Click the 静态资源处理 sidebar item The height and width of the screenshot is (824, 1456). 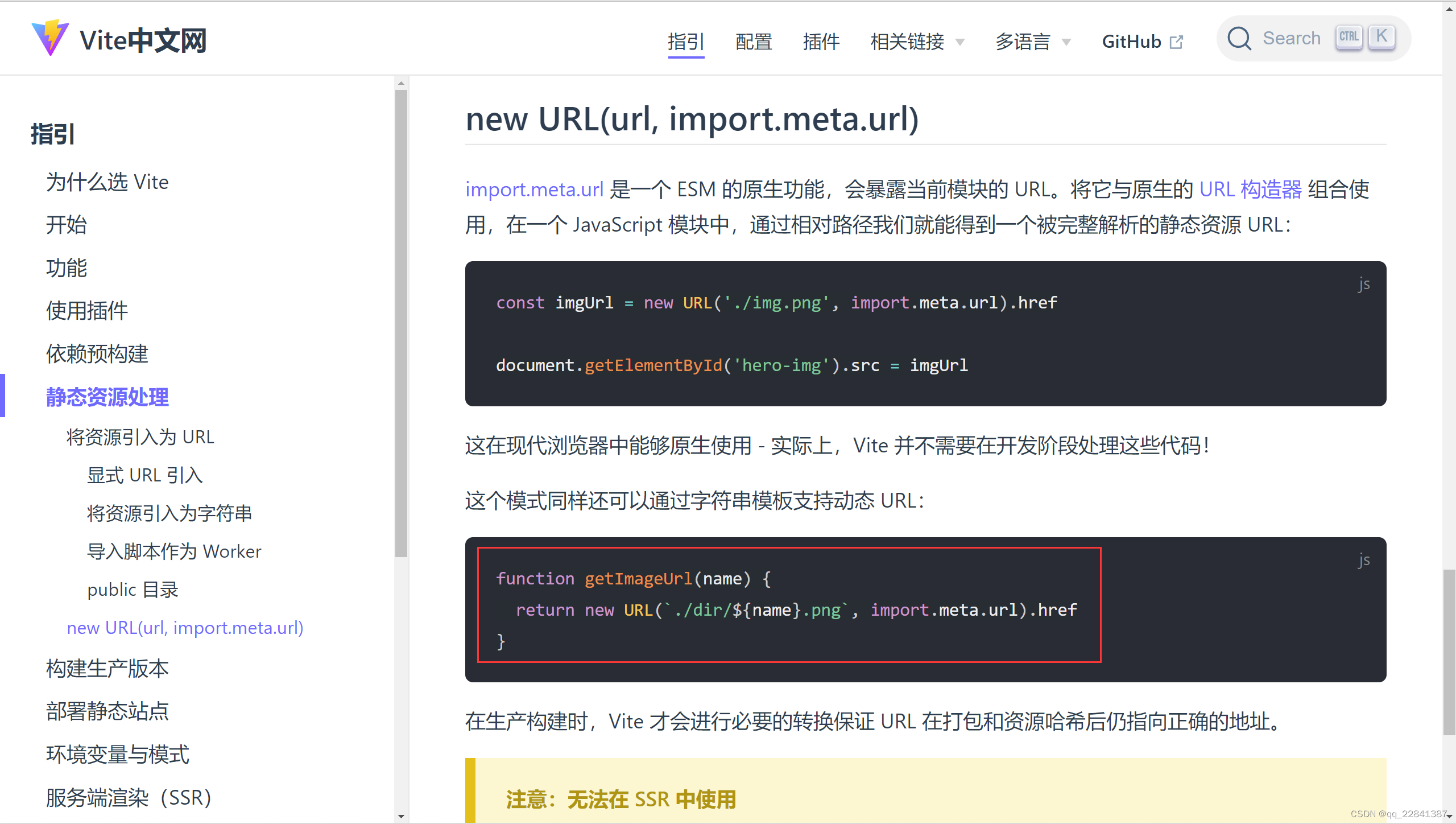coord(108,396)
